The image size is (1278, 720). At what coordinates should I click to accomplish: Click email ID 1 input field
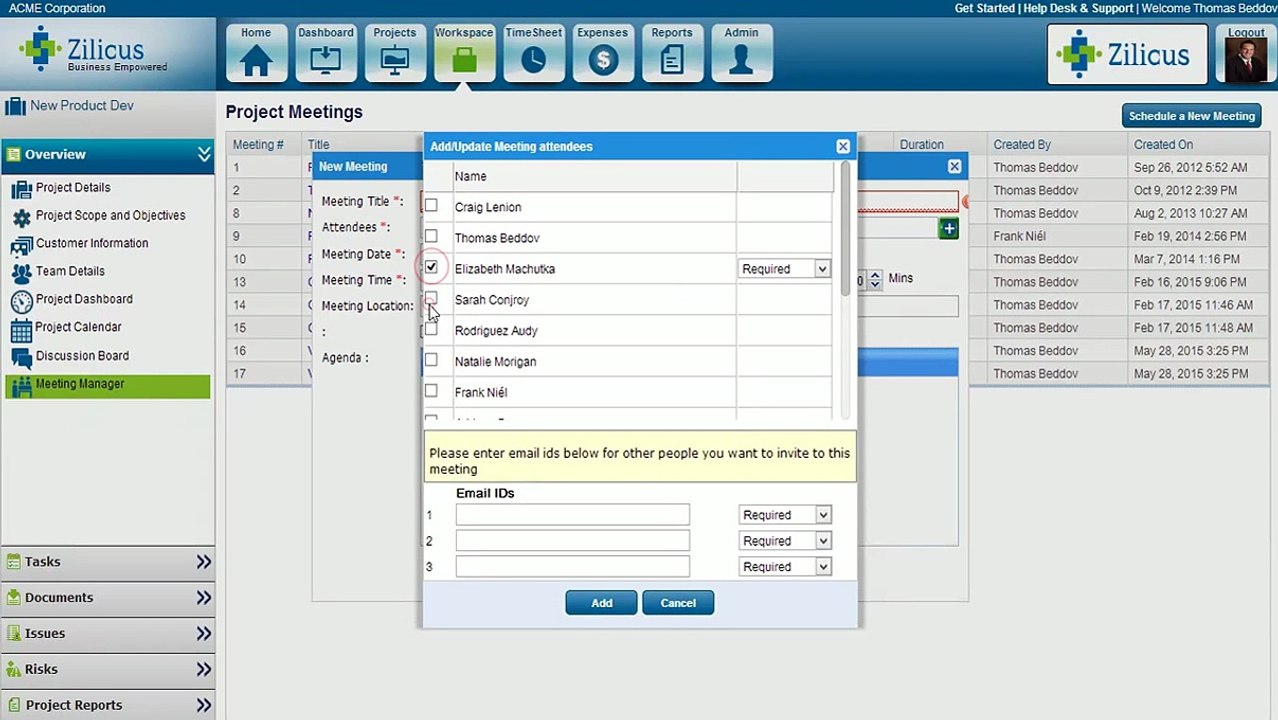pos(572,515)
